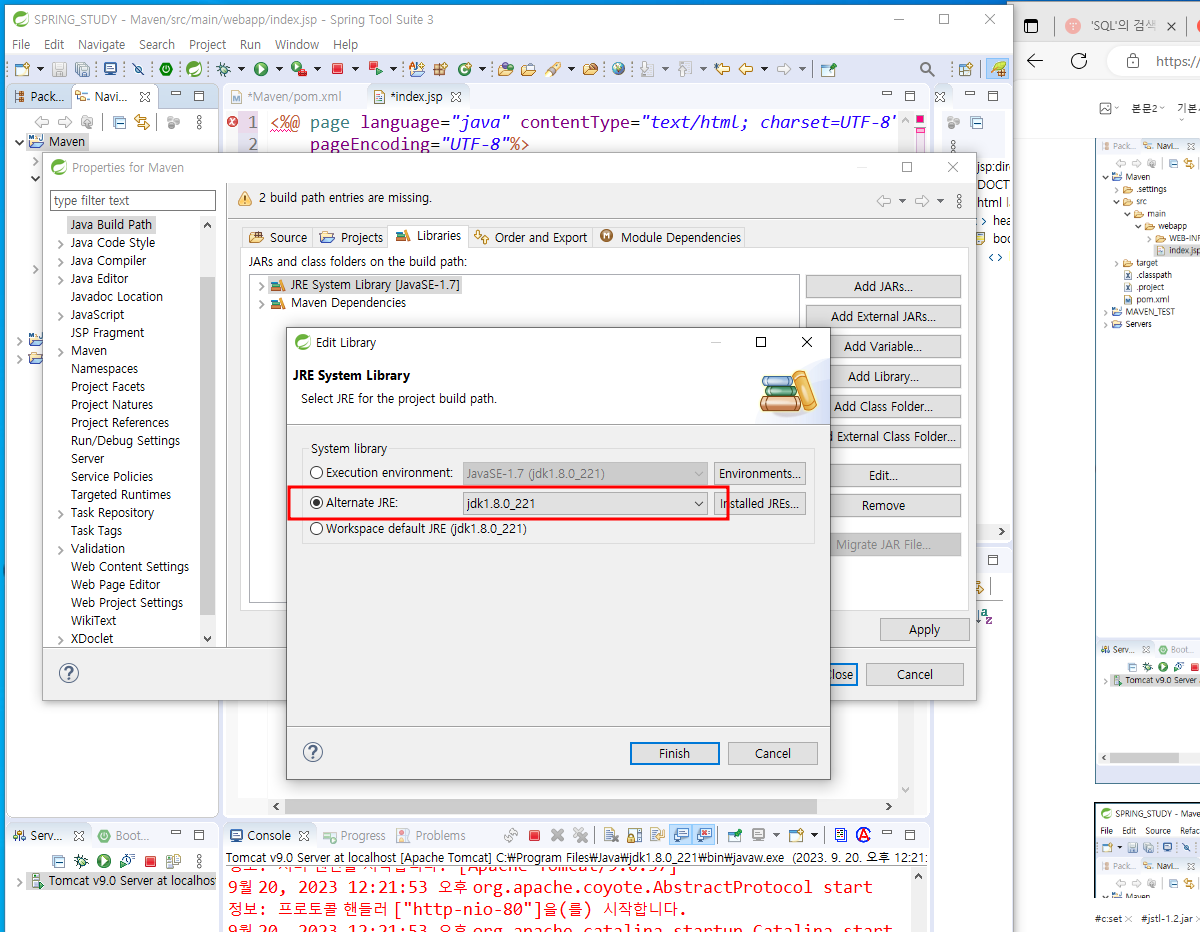Click the Remove button in Libraries tab

[883, 505]
